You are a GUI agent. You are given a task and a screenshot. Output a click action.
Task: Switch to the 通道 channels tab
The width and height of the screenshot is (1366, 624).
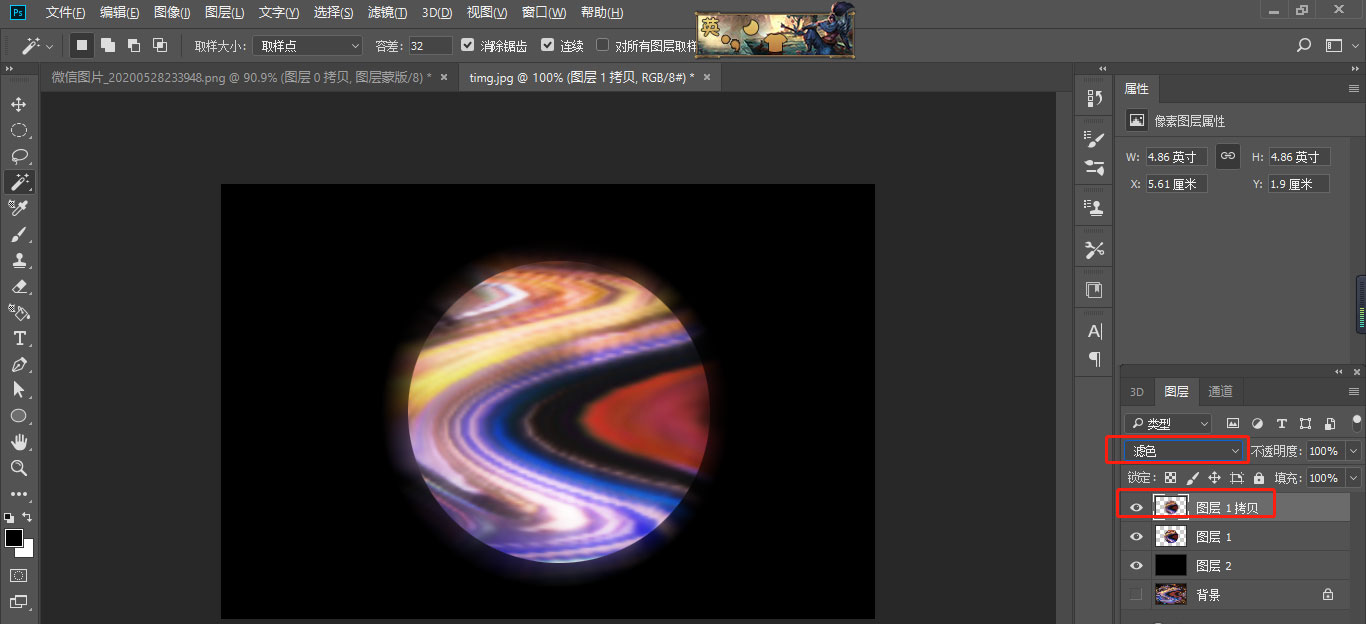click(x=1221, y=391)
